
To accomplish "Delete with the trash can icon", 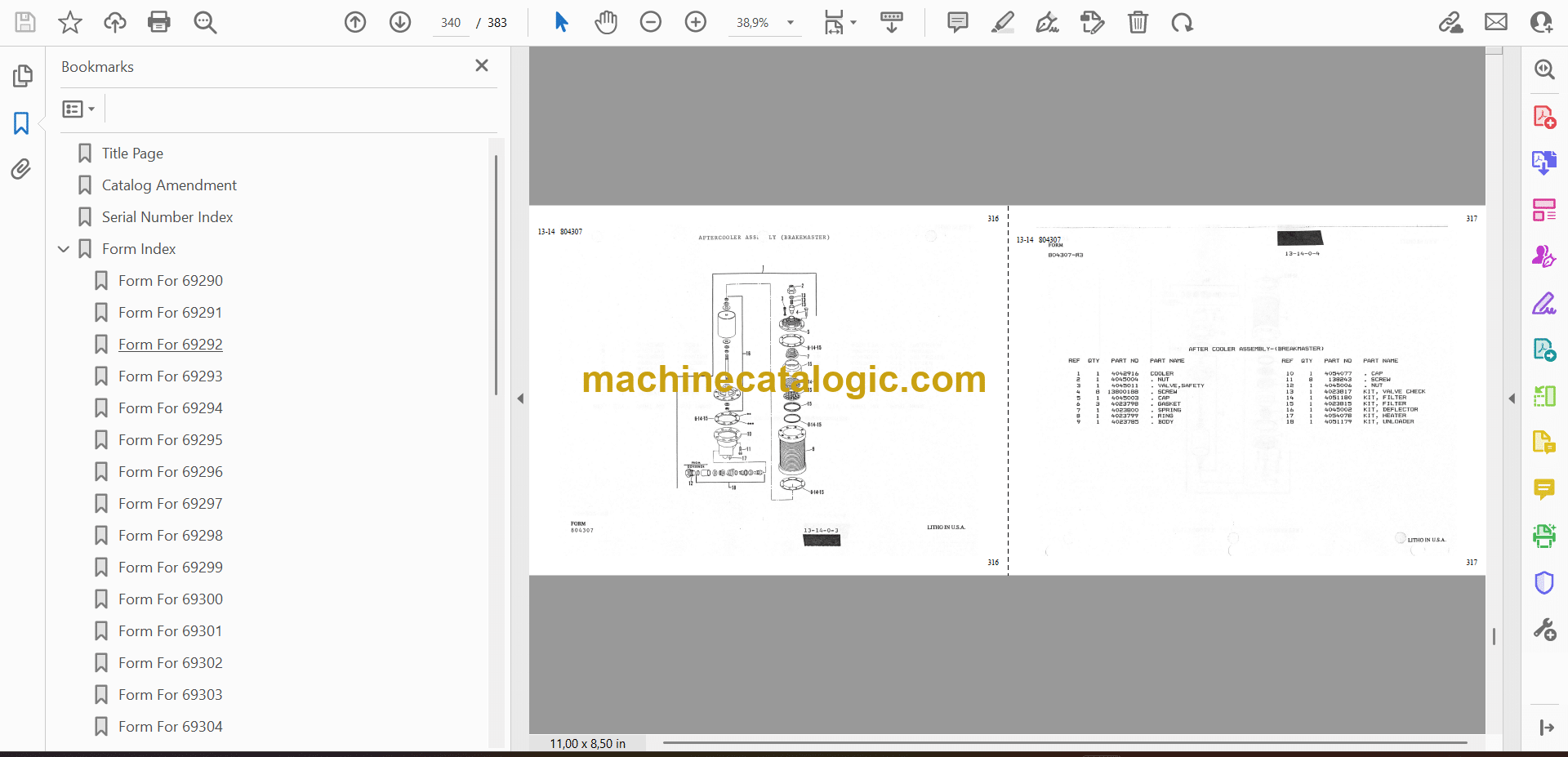I will click(1138, 22).
